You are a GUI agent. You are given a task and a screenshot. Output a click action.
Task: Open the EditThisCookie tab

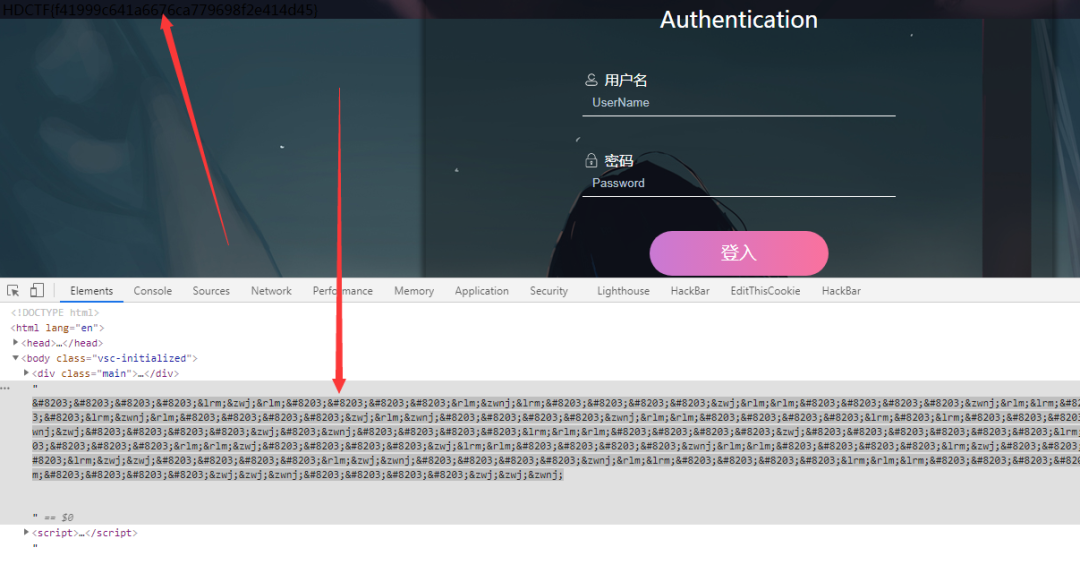[x=765, y=291]
